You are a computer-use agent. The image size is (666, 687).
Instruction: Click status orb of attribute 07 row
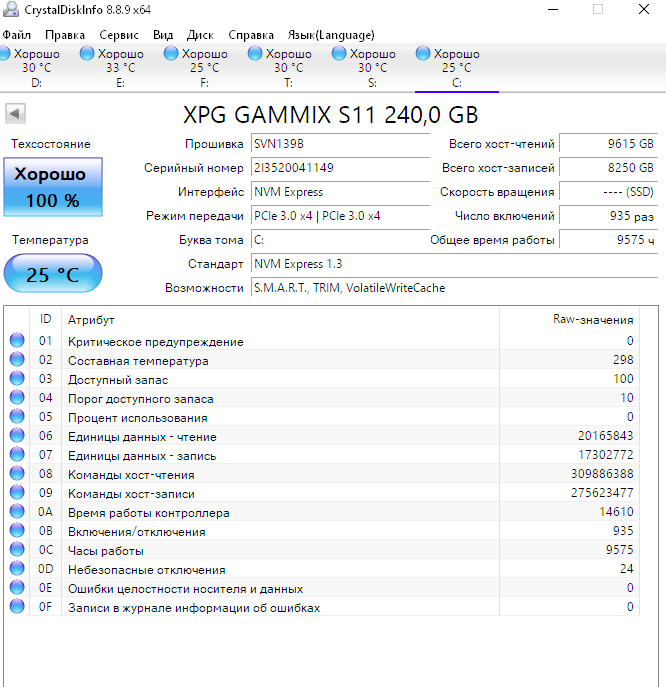point(17,454)
